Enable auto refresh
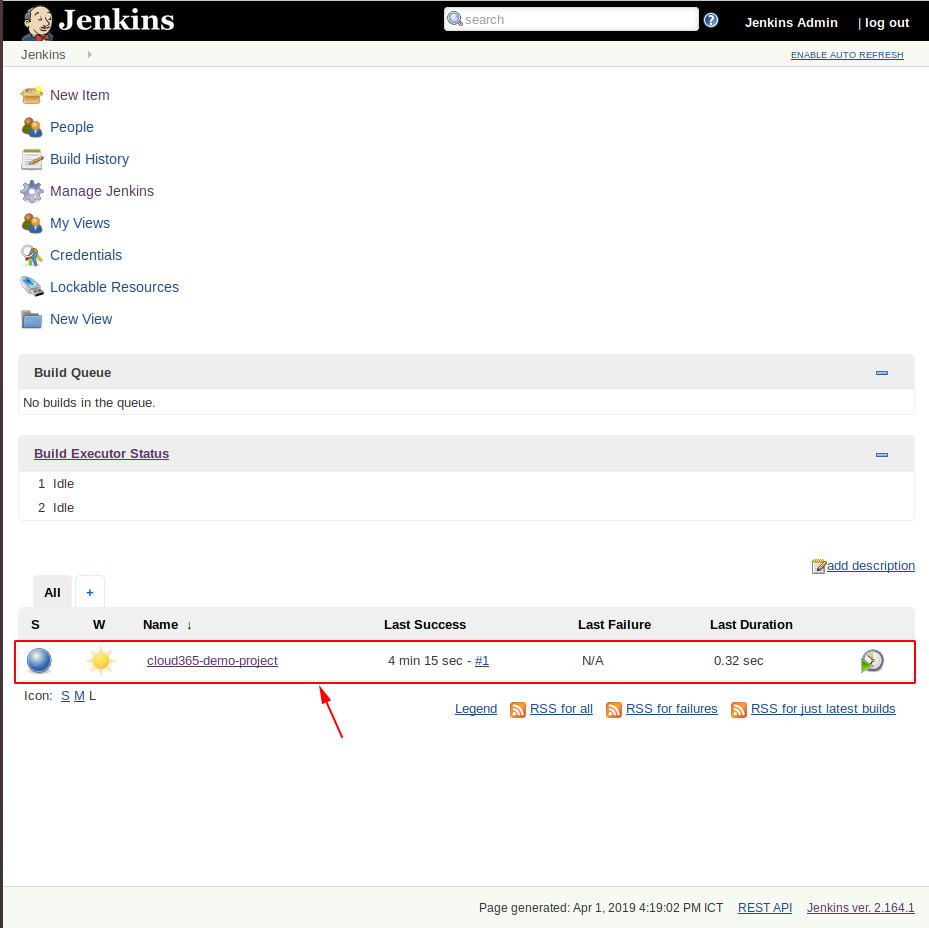The width and height of the screenshot is (929, 928). point(847,55)
